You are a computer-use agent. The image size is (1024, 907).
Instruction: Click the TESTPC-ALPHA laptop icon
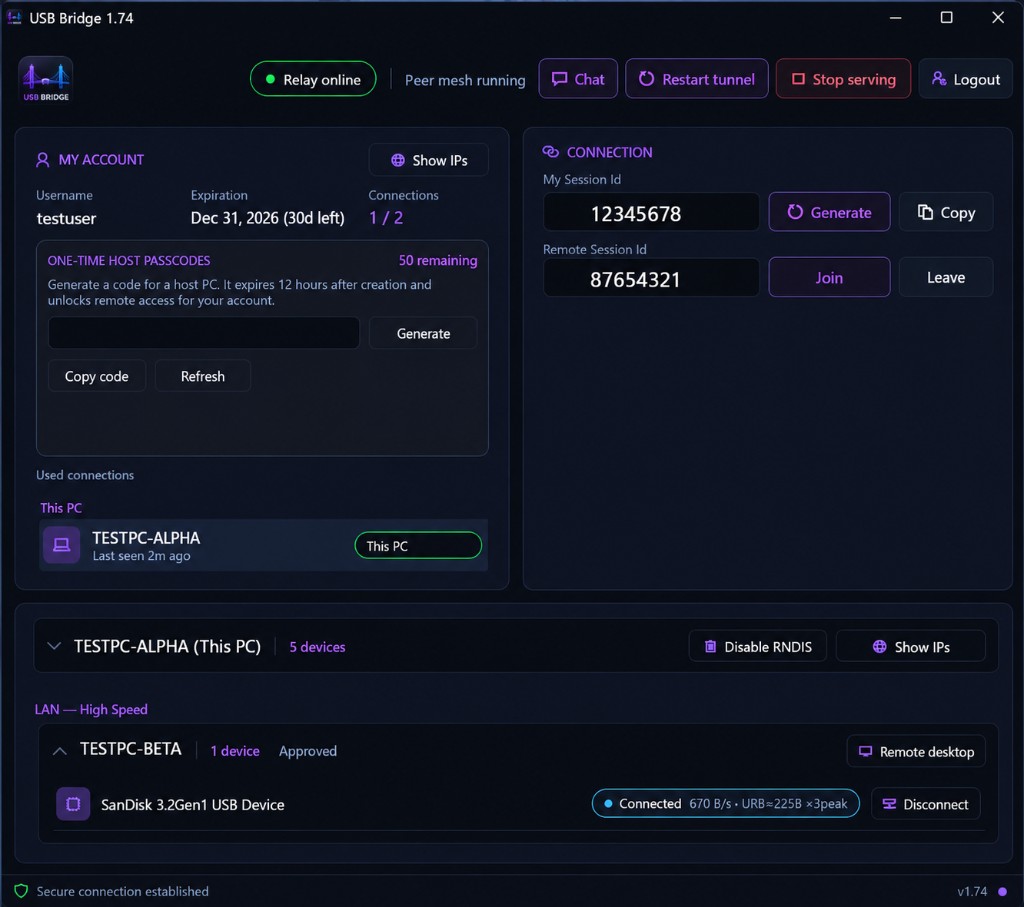[61, 545]
